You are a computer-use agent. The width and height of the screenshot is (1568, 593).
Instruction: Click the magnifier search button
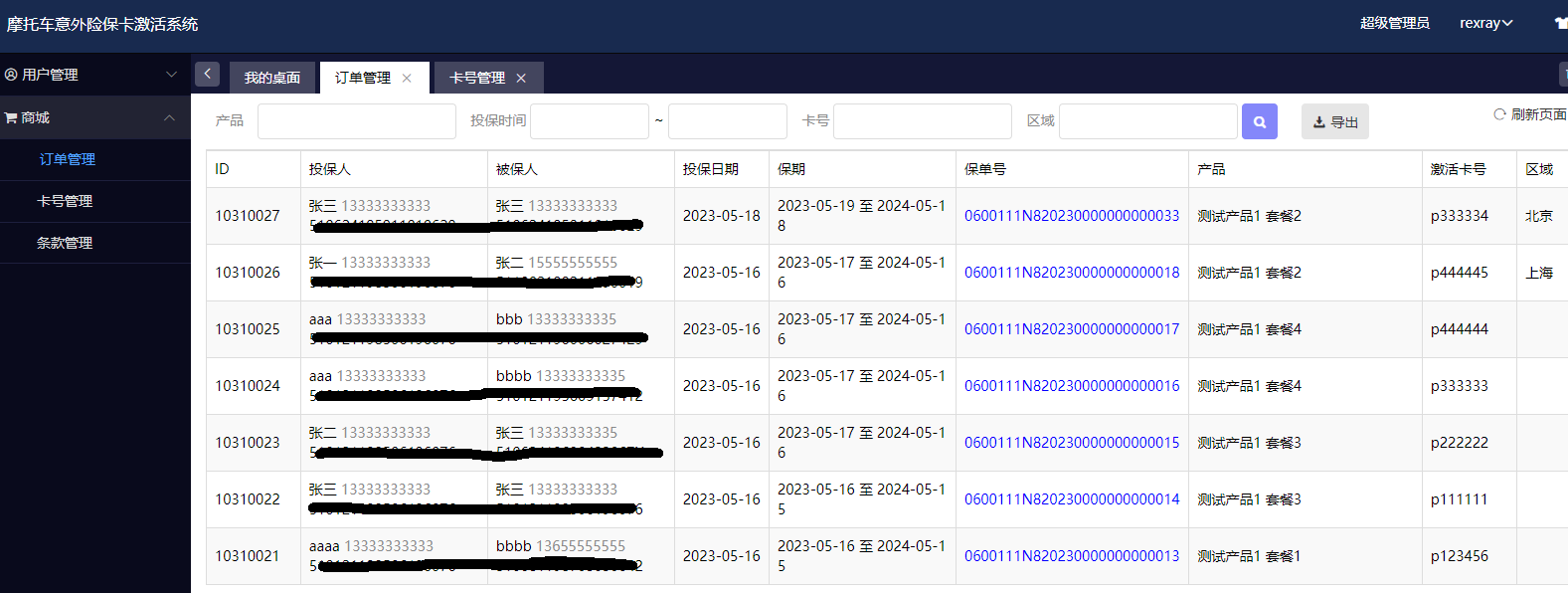pyautogui.click(x=1259, y=121)
